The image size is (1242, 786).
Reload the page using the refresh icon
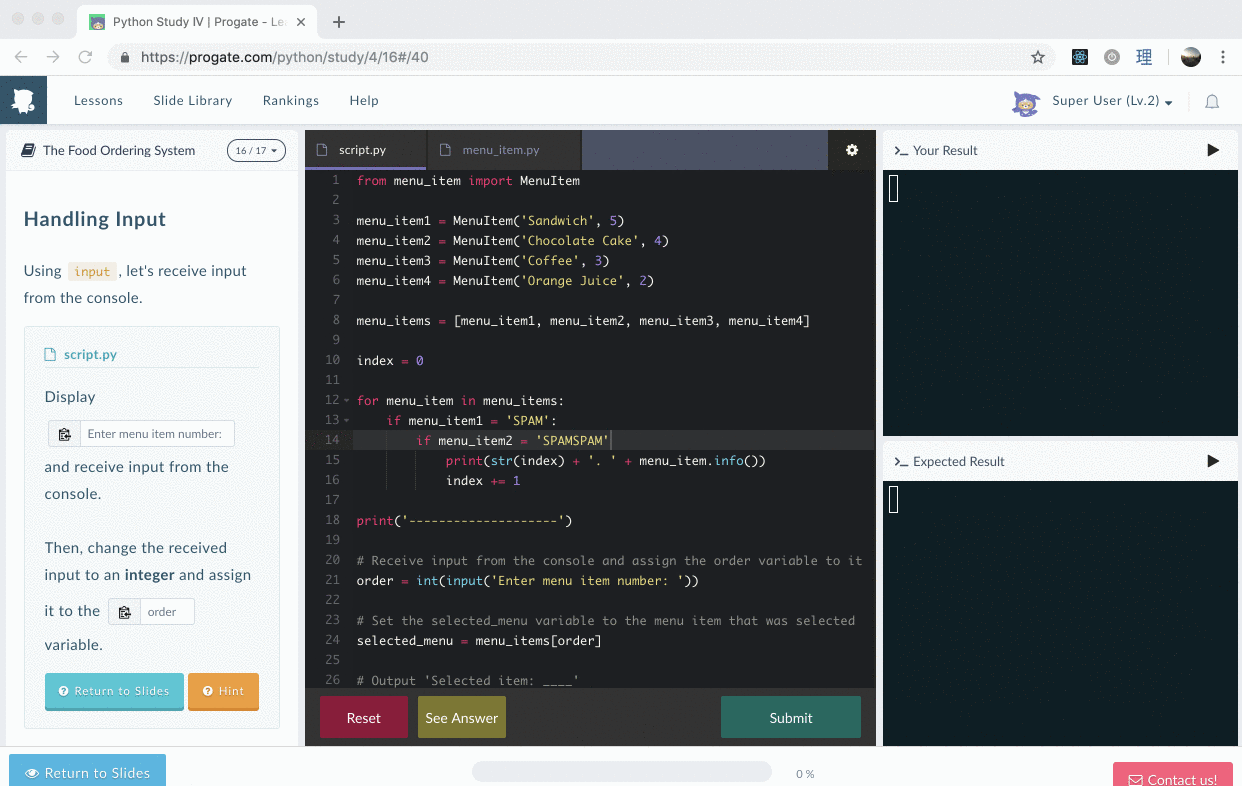(x=85, y=57)
